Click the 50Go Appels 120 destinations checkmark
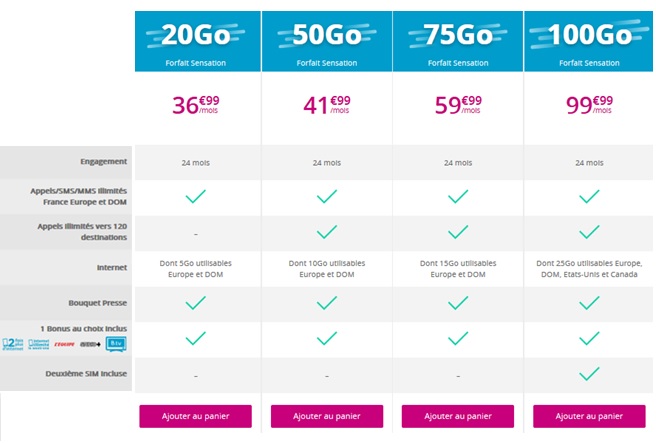656x443 pixels. coord(327,232)
